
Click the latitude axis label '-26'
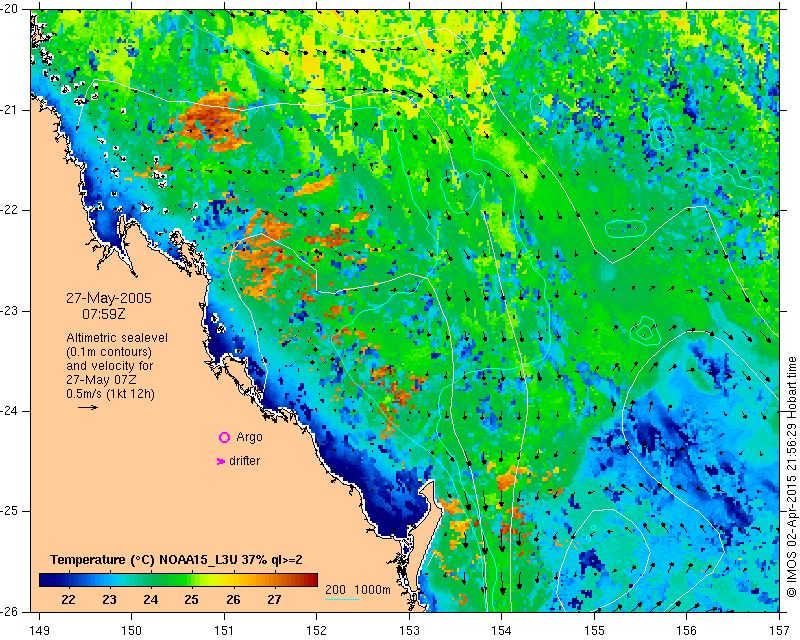point(9,612)
